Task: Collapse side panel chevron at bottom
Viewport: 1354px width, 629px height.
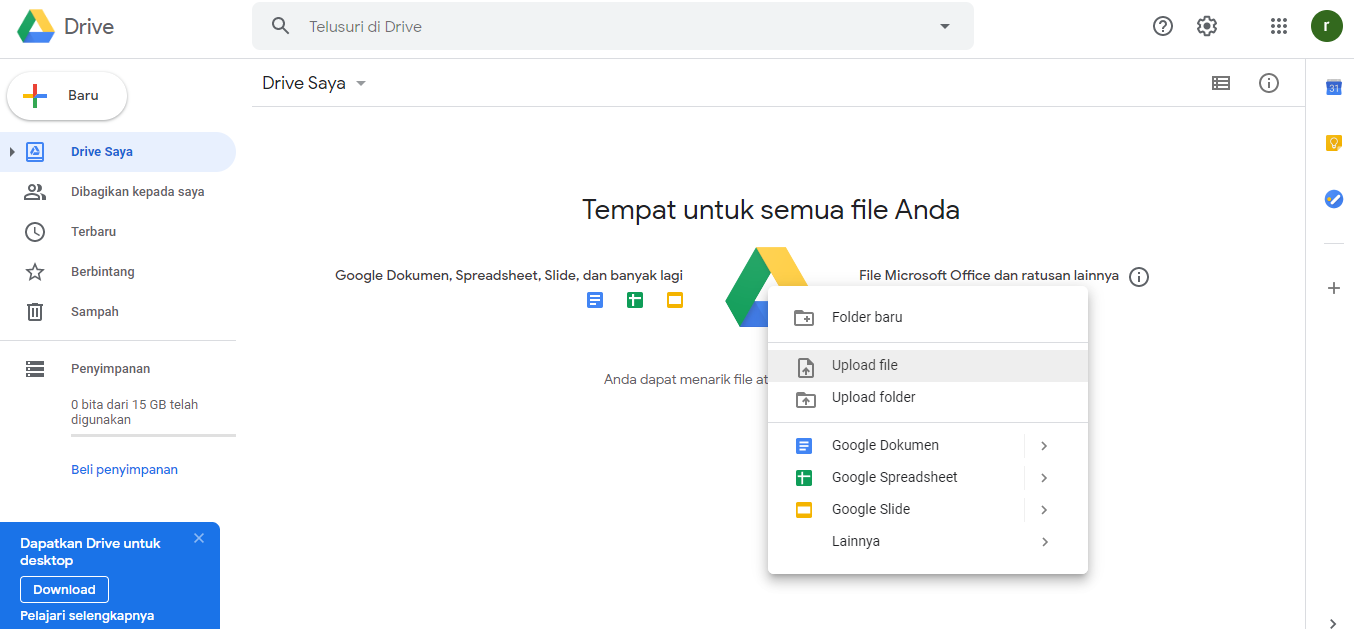Action: point(1333,623)
